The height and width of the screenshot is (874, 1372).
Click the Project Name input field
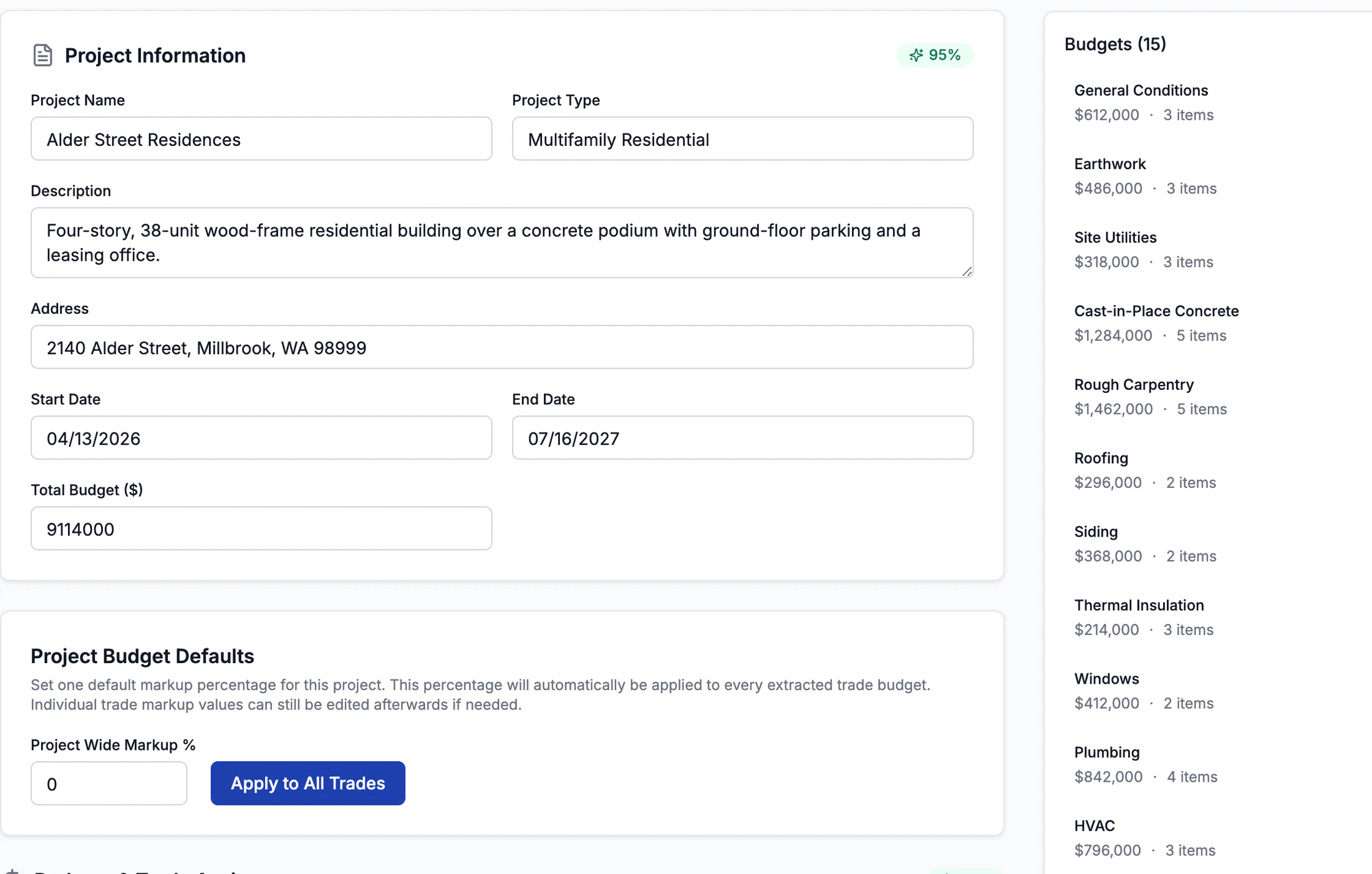261,138
